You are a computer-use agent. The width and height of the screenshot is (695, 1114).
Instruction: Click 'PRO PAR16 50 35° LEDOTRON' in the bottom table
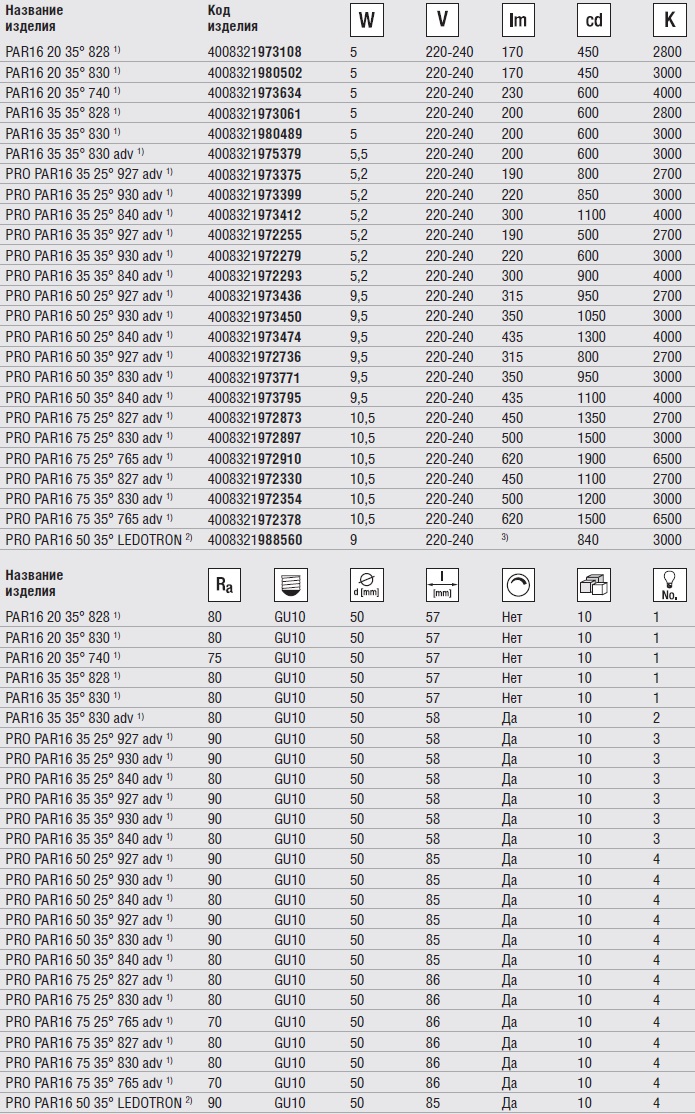[98, 1104]
